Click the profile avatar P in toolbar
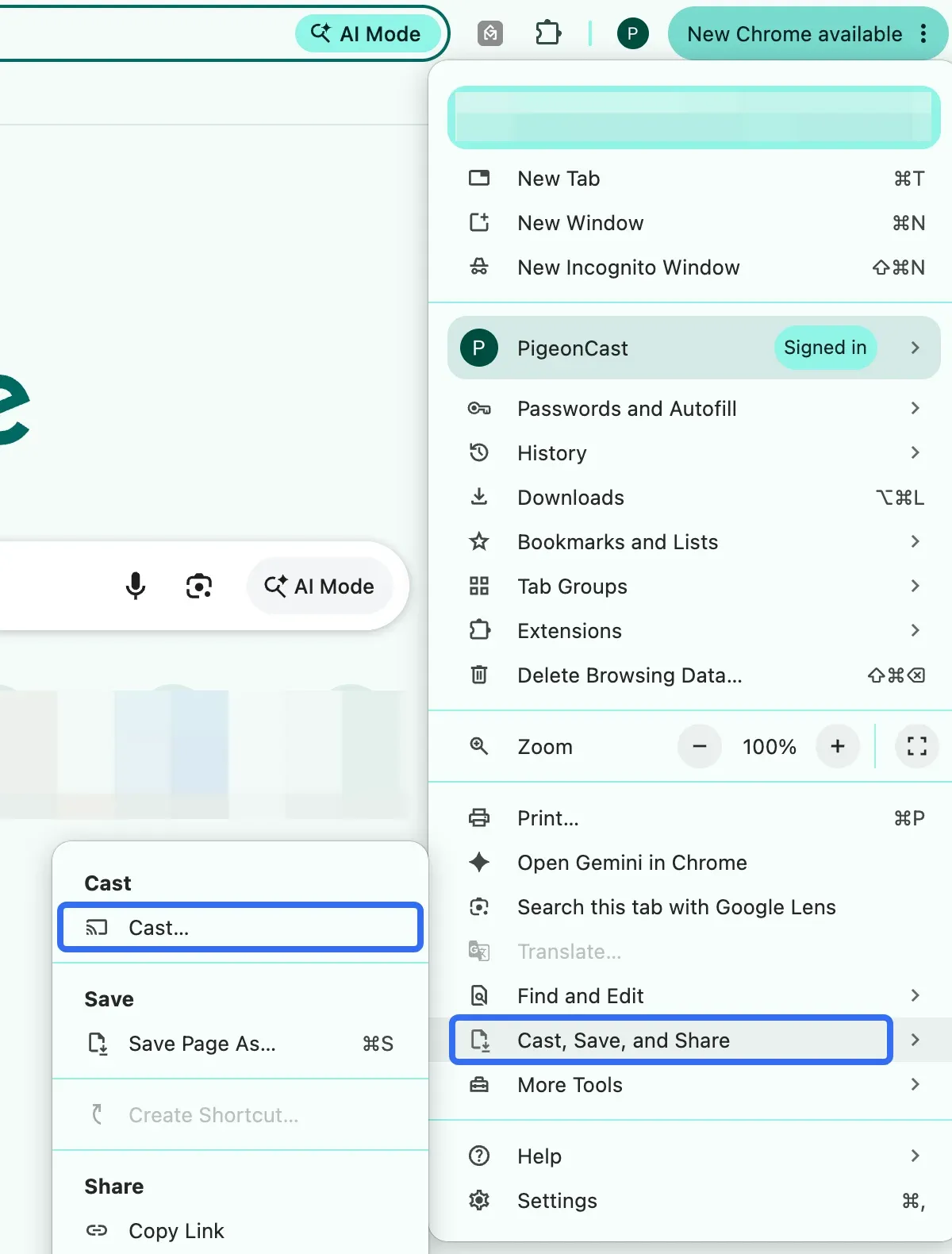 [x=632, y=33]
